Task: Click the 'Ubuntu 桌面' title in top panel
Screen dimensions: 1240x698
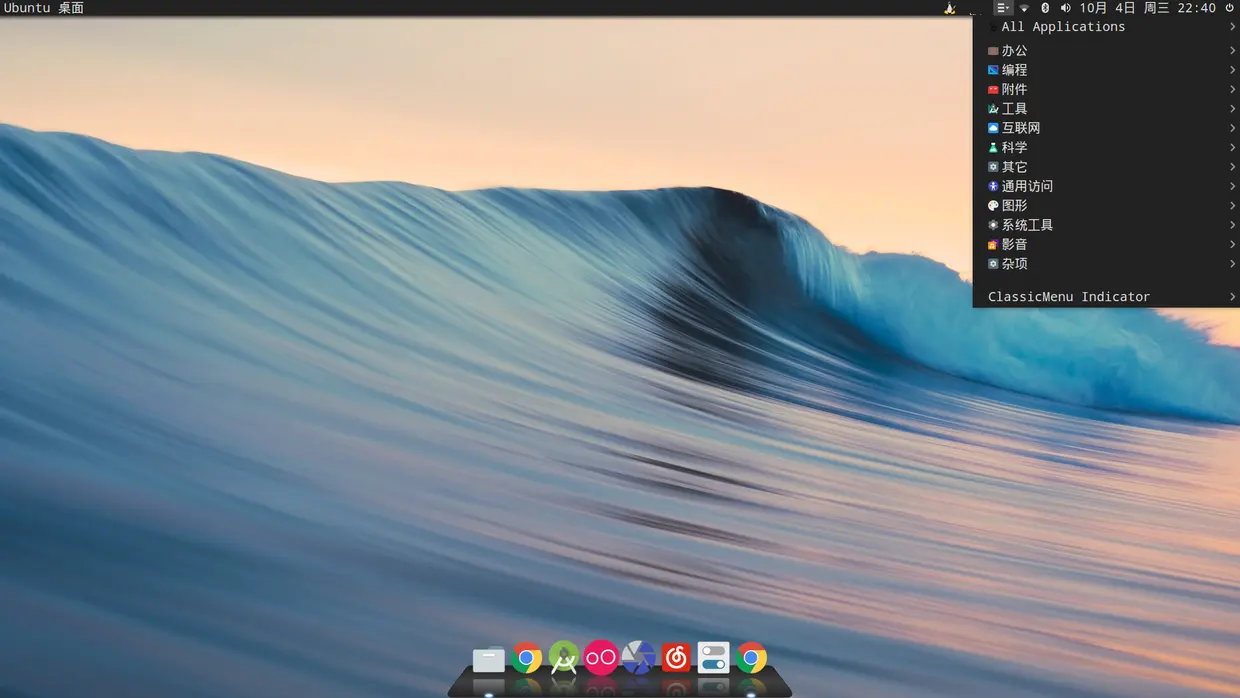Action: click(x=44, y=8)
